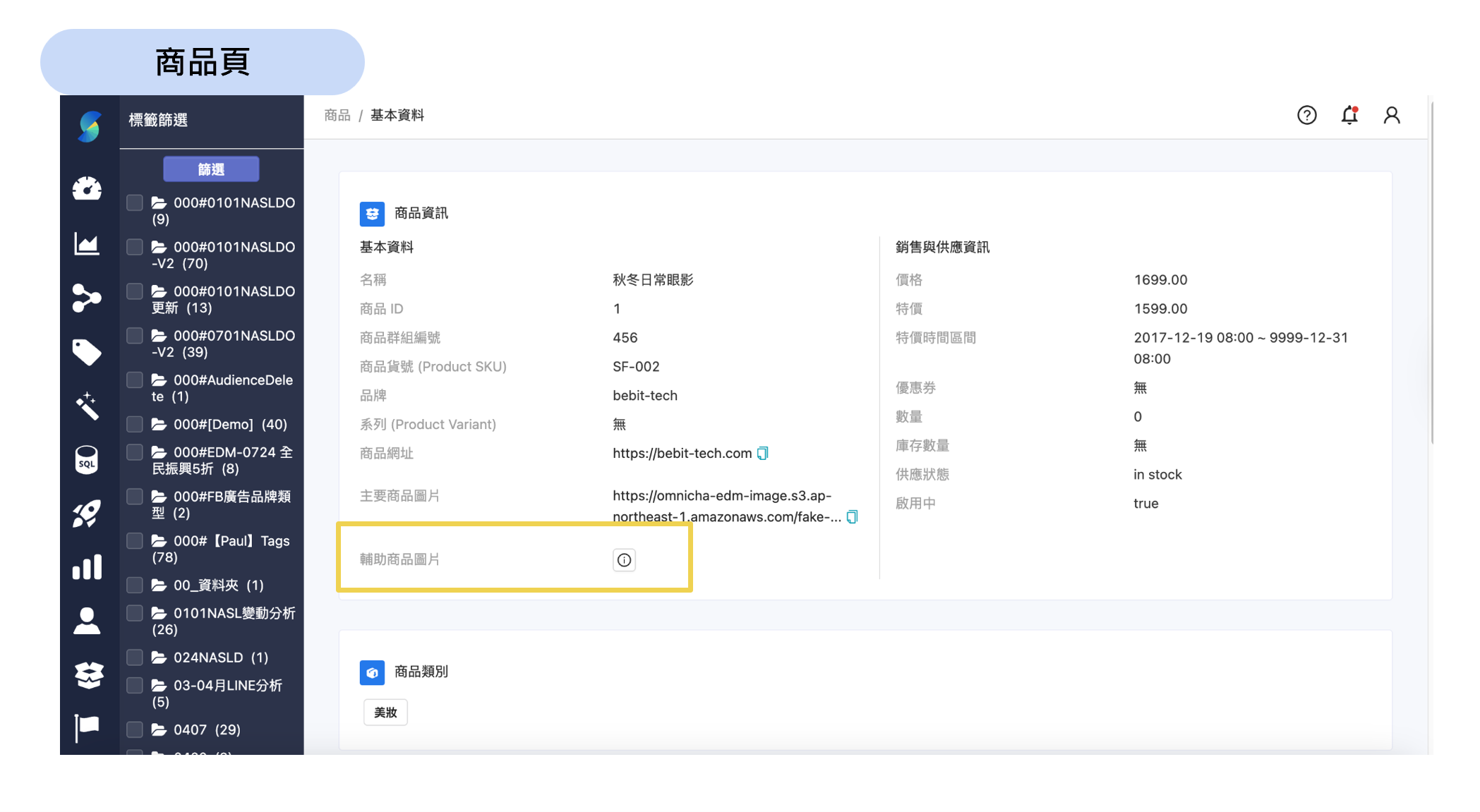This screenshot has width=1480, height=812.
Task: Open the https://bebit-tech.com product link
Action: (683, 453)
